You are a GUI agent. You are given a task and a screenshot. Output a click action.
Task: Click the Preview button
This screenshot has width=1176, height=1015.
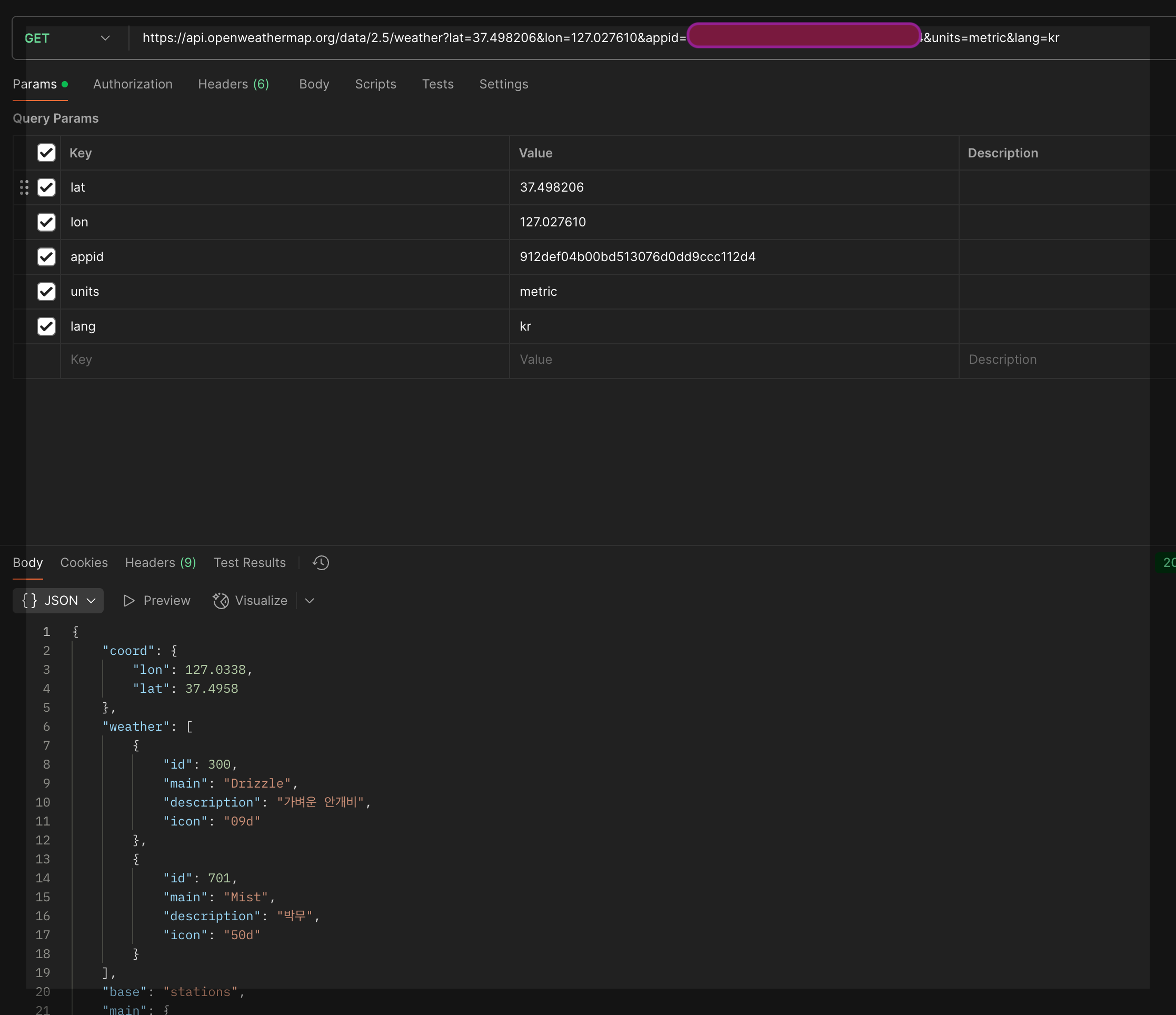click(x=157, y=601)
